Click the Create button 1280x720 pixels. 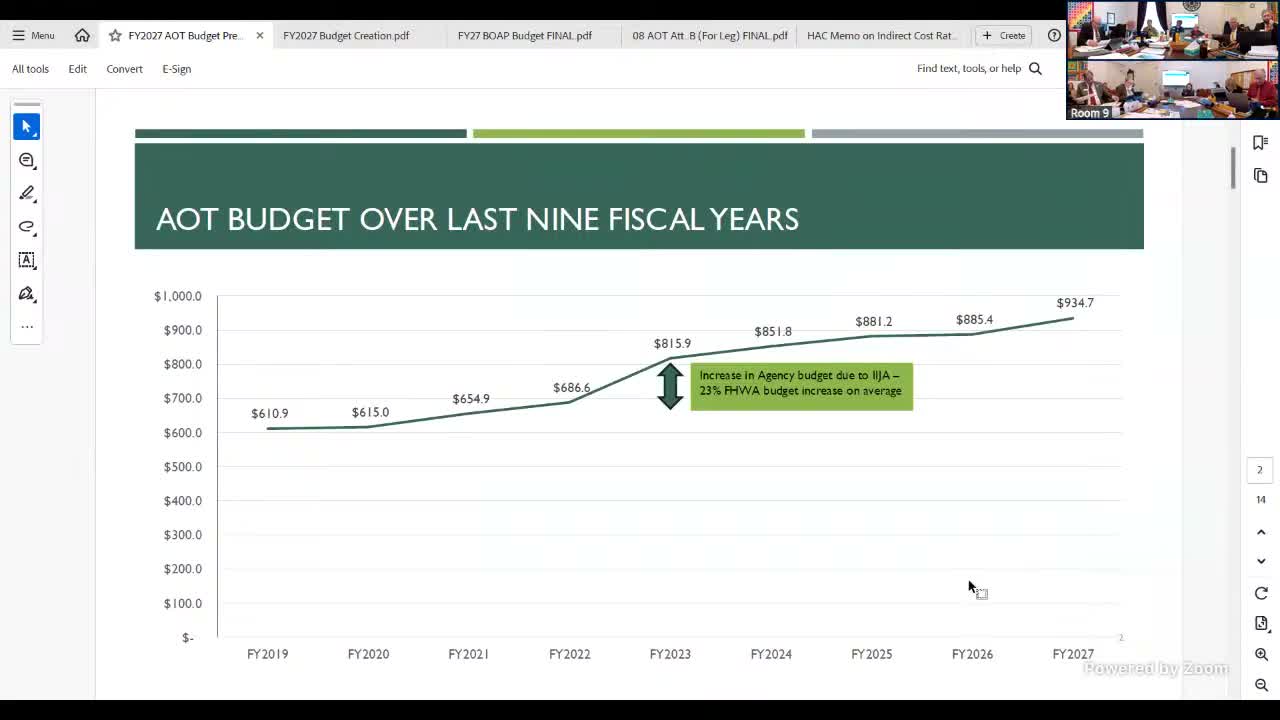1004,35
